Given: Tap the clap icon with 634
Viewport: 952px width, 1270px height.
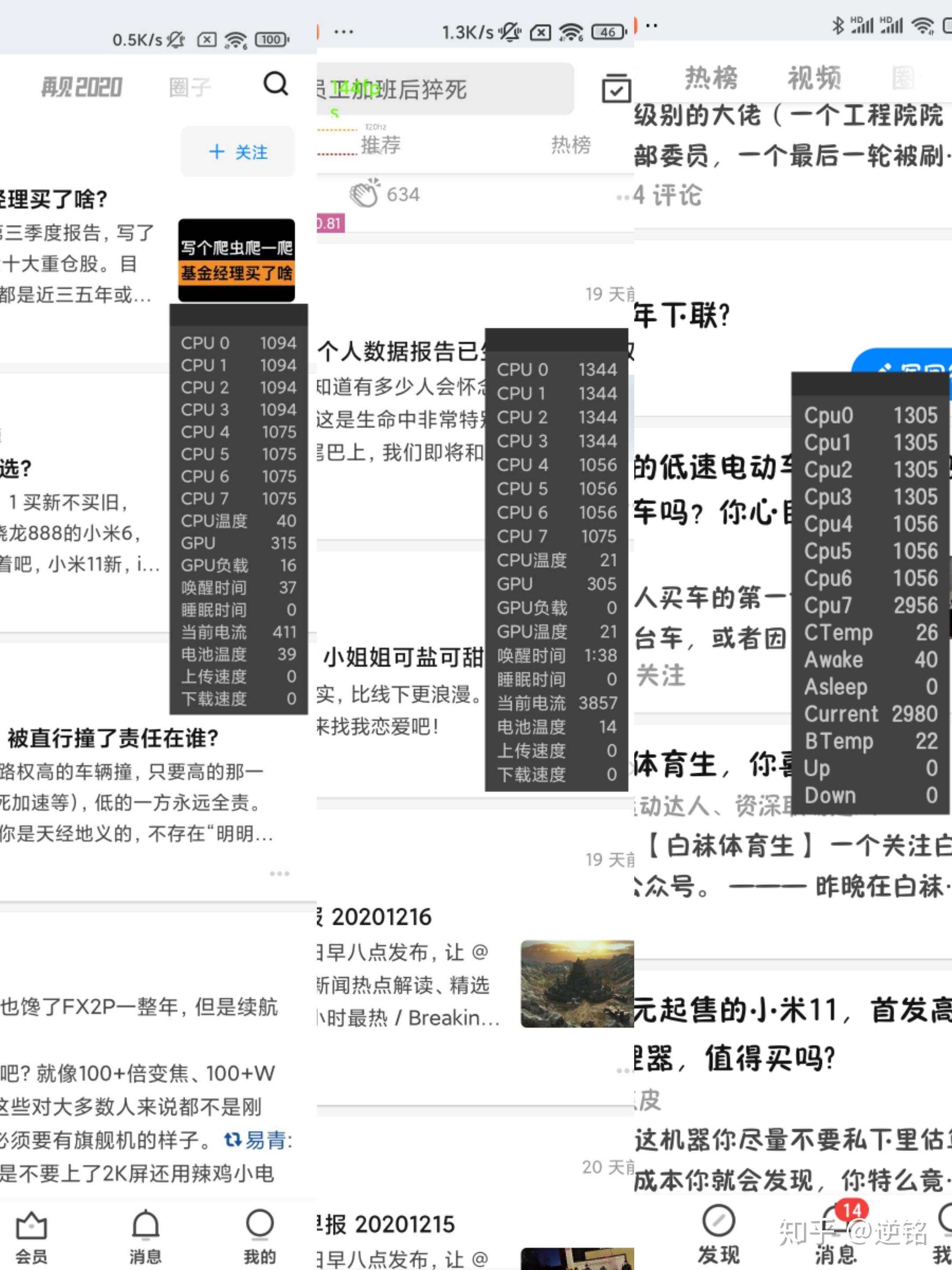Looking at the screenshot, I should click(365, 193).
